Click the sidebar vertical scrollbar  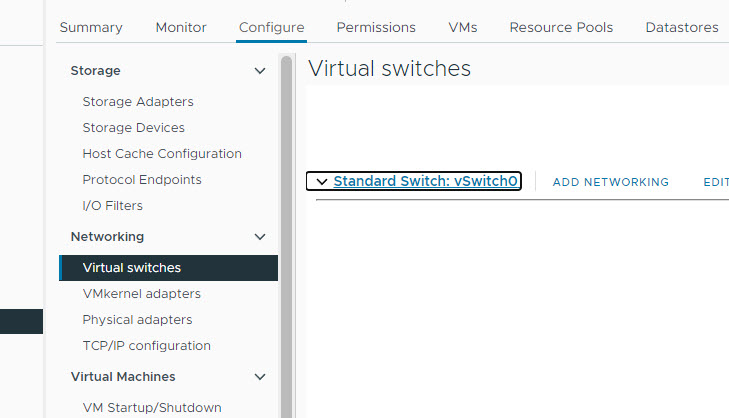point(286,236)
